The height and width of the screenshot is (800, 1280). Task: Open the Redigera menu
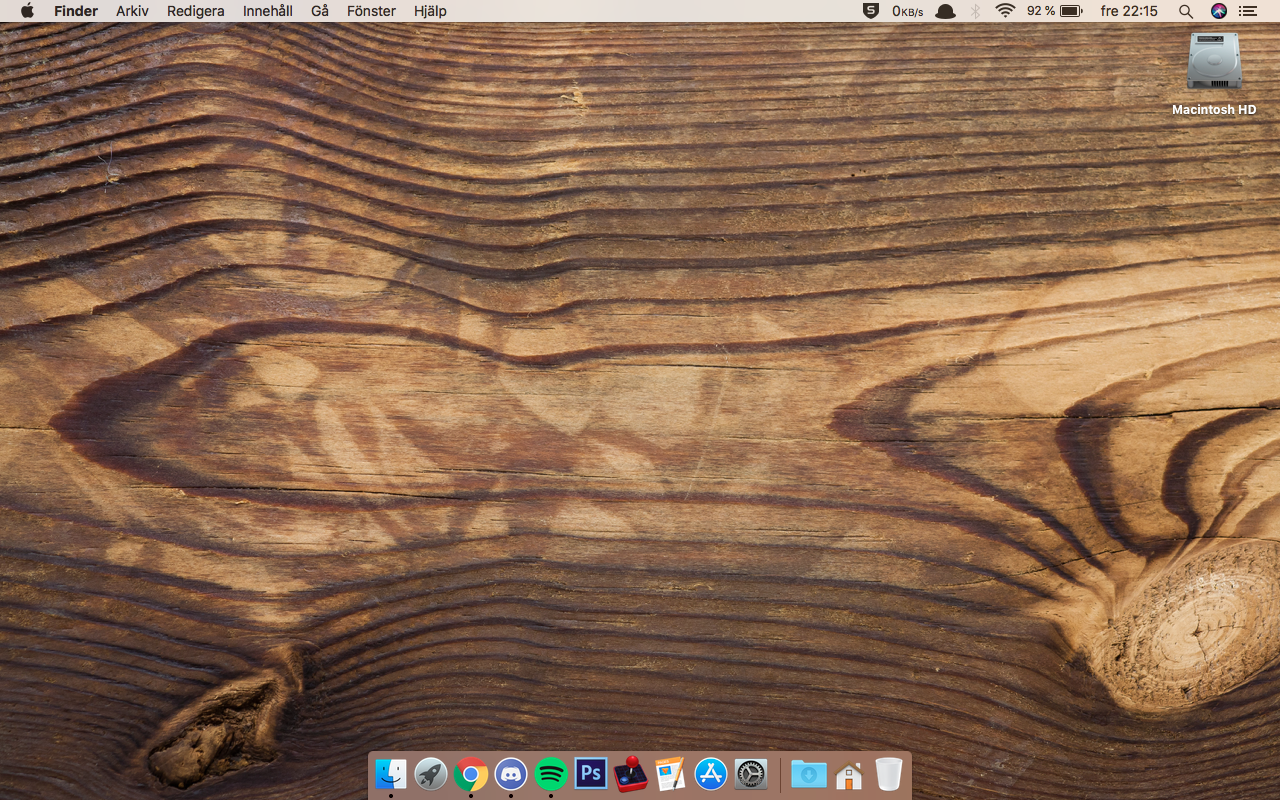(x=196, y=11)
